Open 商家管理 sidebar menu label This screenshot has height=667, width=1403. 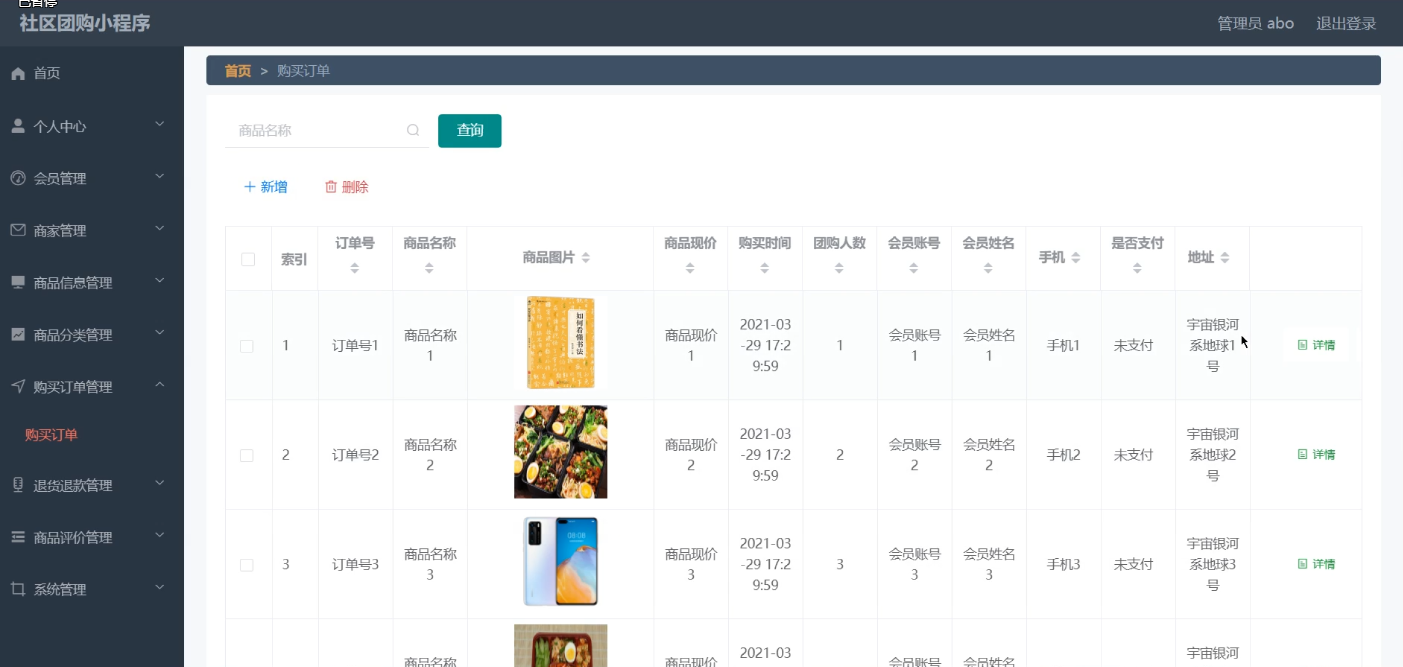point(60,231)
